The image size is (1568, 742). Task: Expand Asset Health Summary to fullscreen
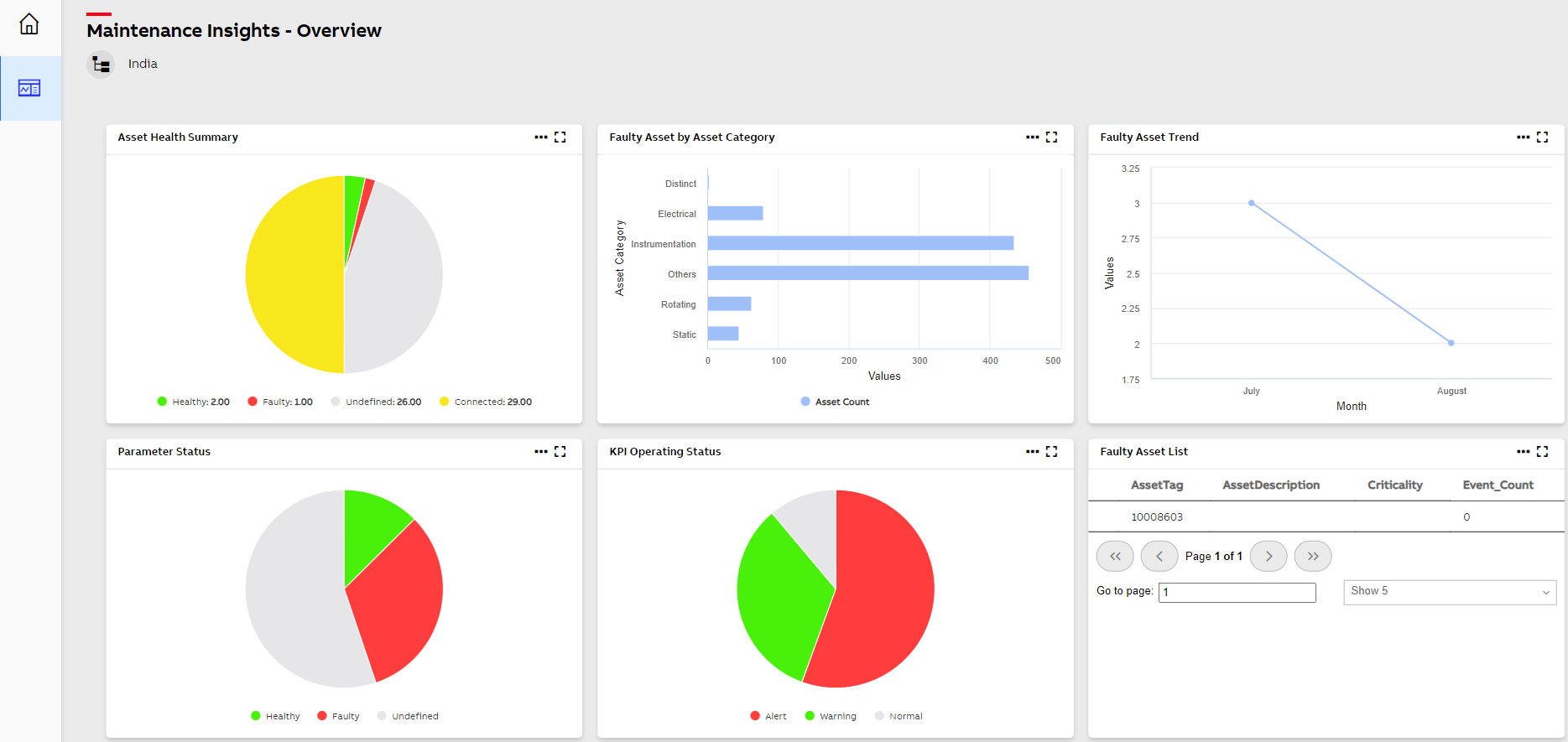click(x=560, y=138)
